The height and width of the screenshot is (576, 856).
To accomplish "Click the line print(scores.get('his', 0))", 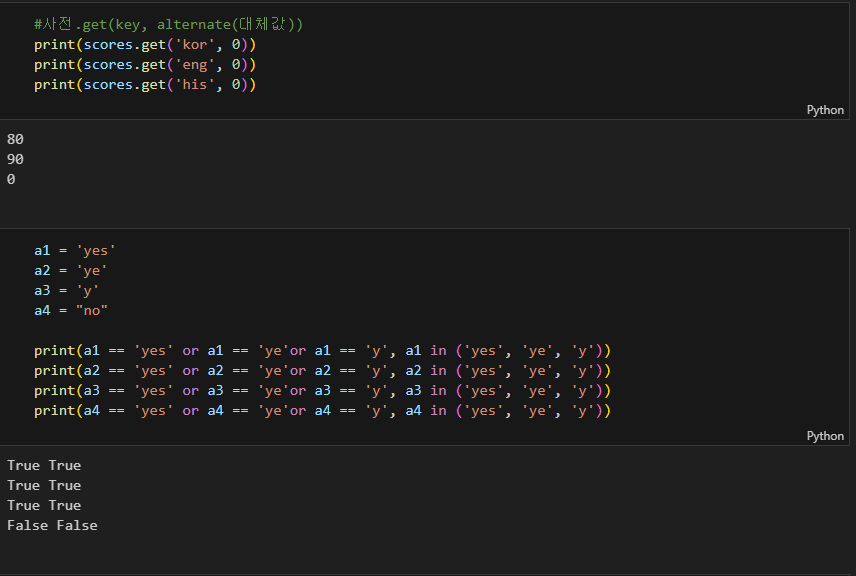I will 145,85.
